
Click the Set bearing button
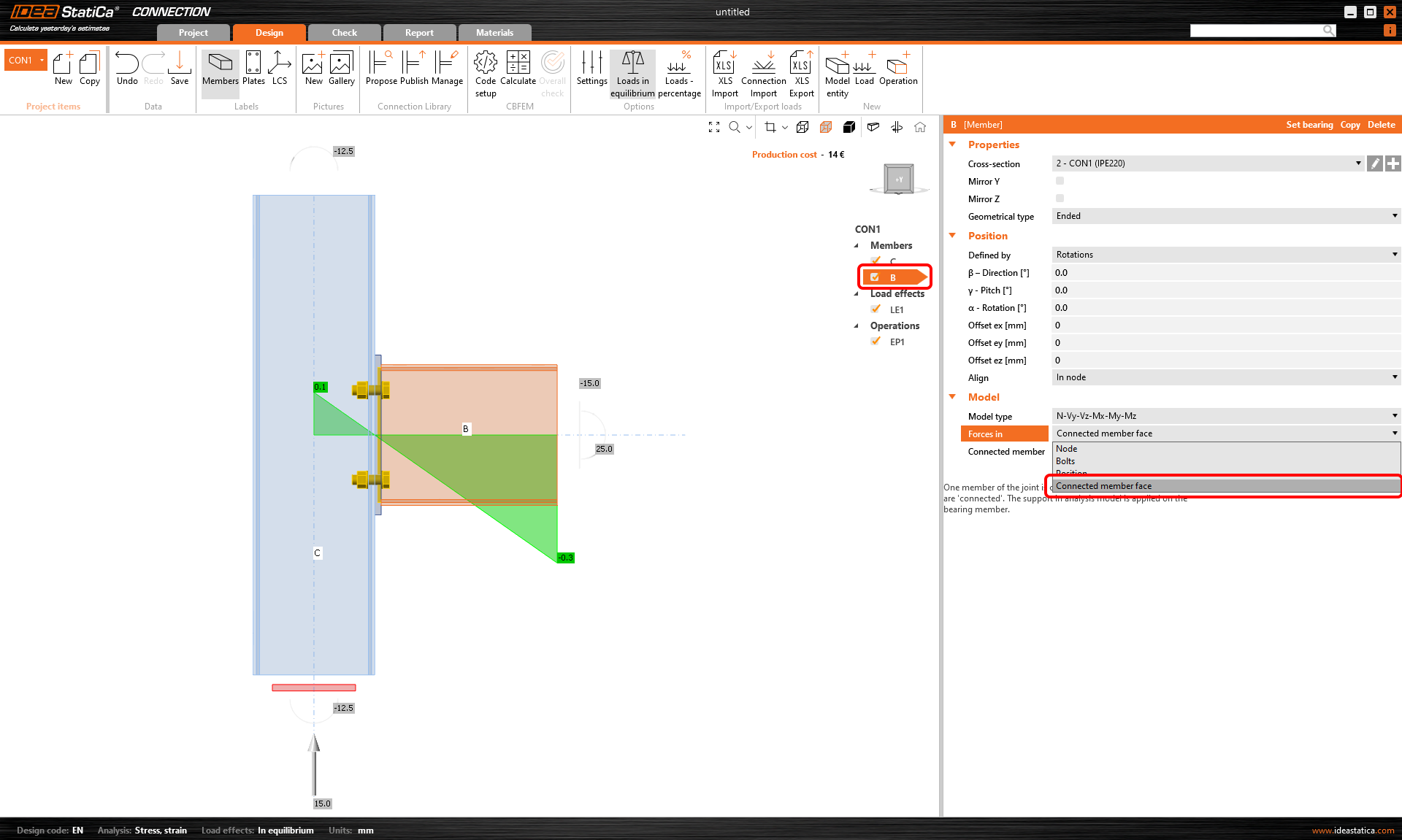[x=1309, y=124]
